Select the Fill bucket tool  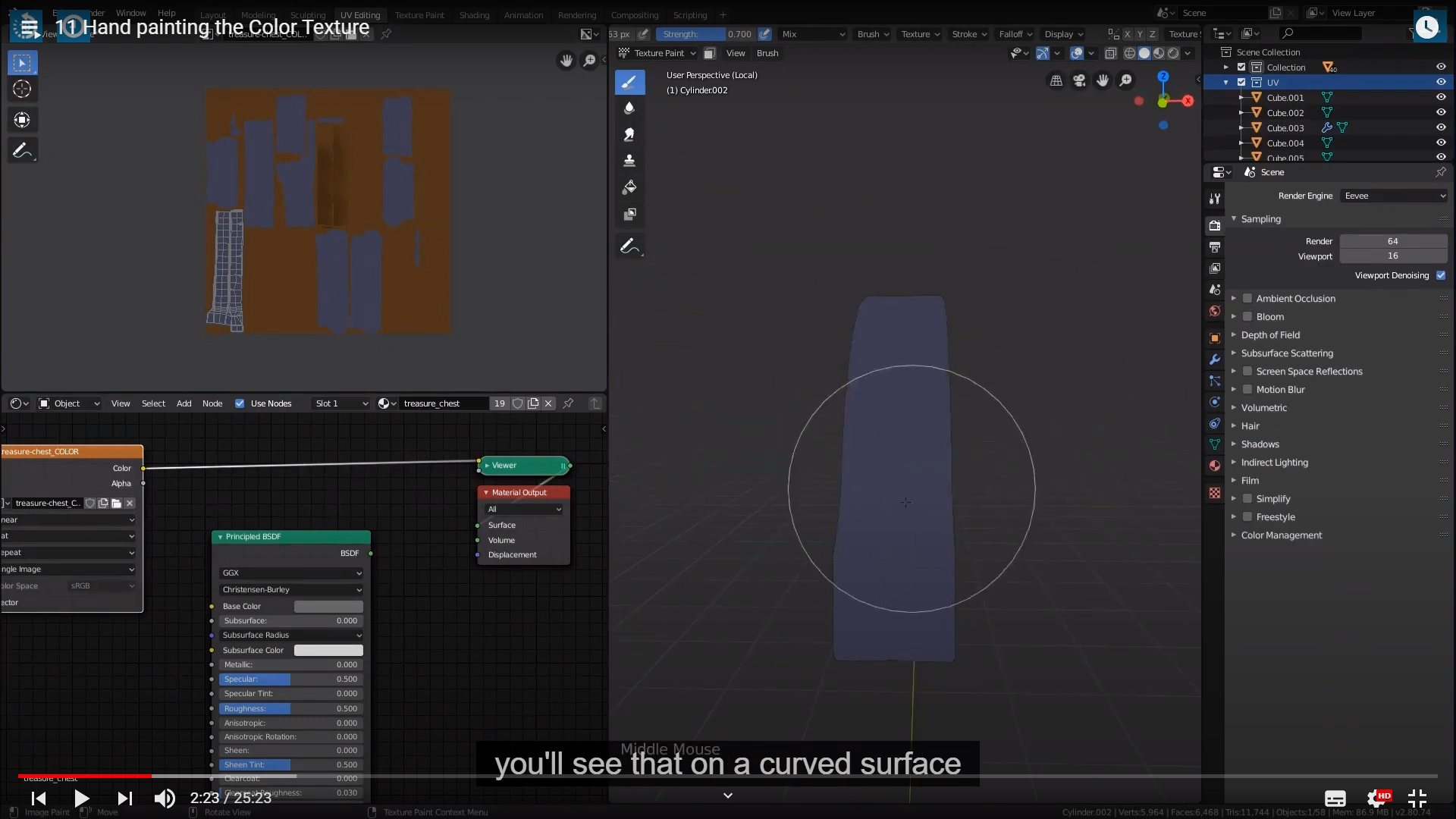[x=629, y=187]
